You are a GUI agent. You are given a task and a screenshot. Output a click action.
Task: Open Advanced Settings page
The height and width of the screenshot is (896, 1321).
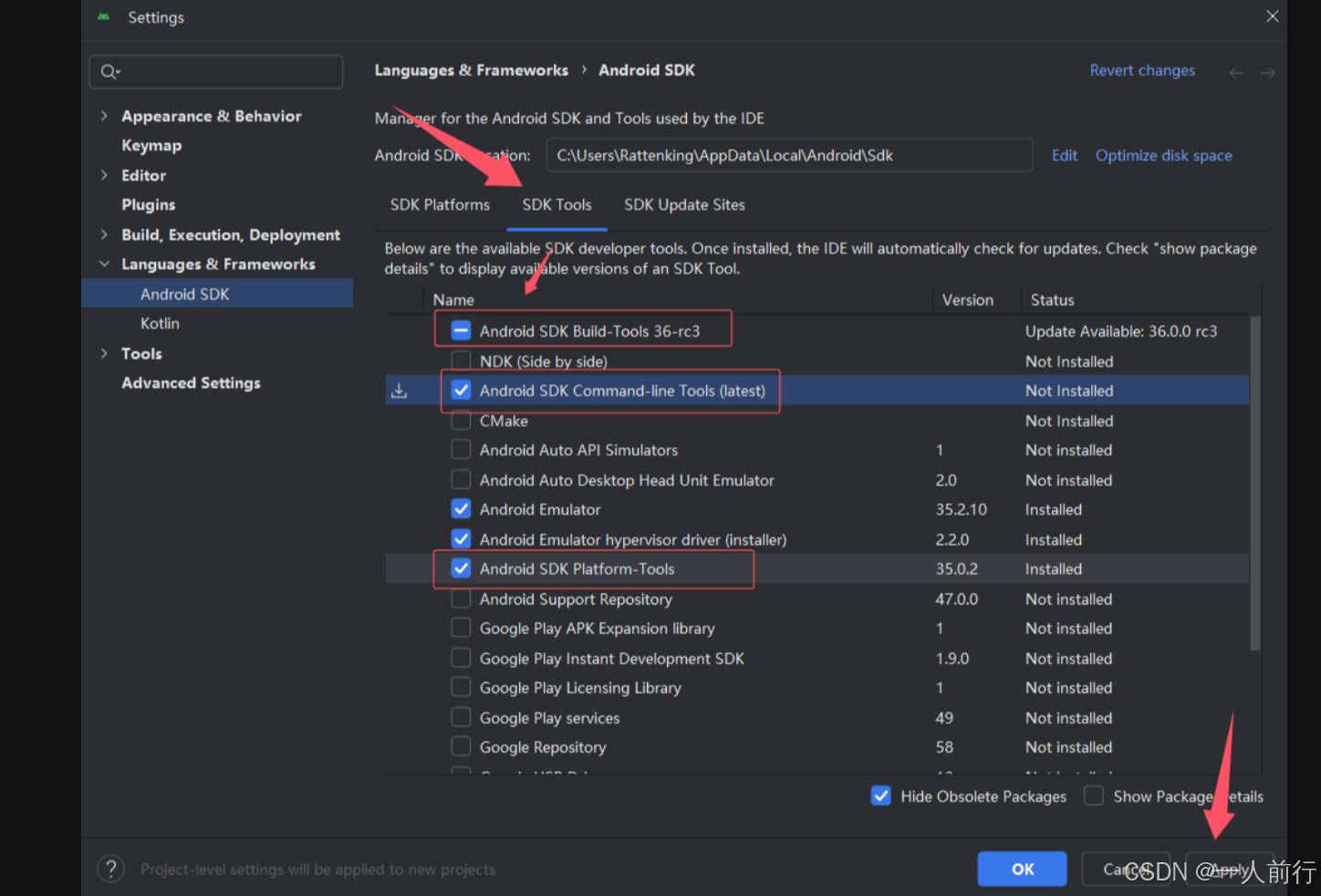[x=191, y=383]
